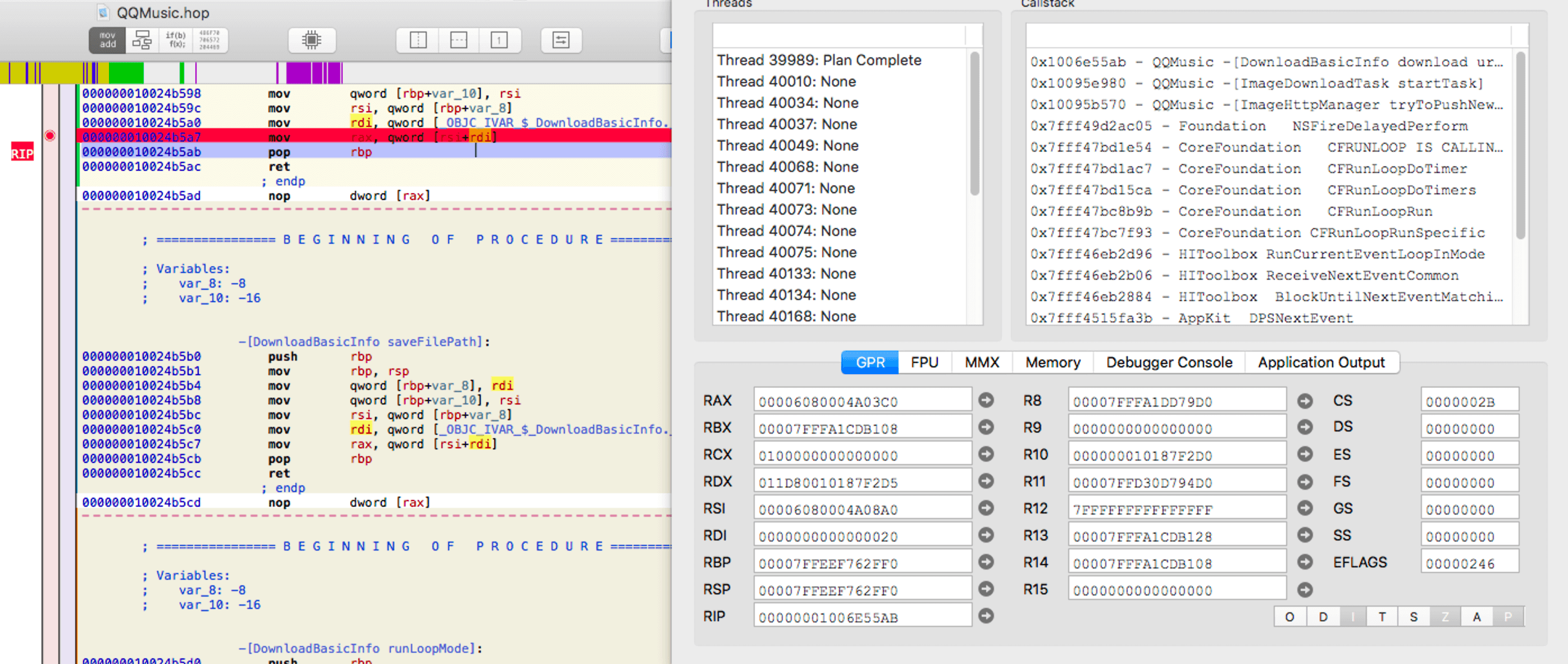Follow the RDI register arrow button
This screenshot has width=1568, height=664.
(x=986, y=535)
